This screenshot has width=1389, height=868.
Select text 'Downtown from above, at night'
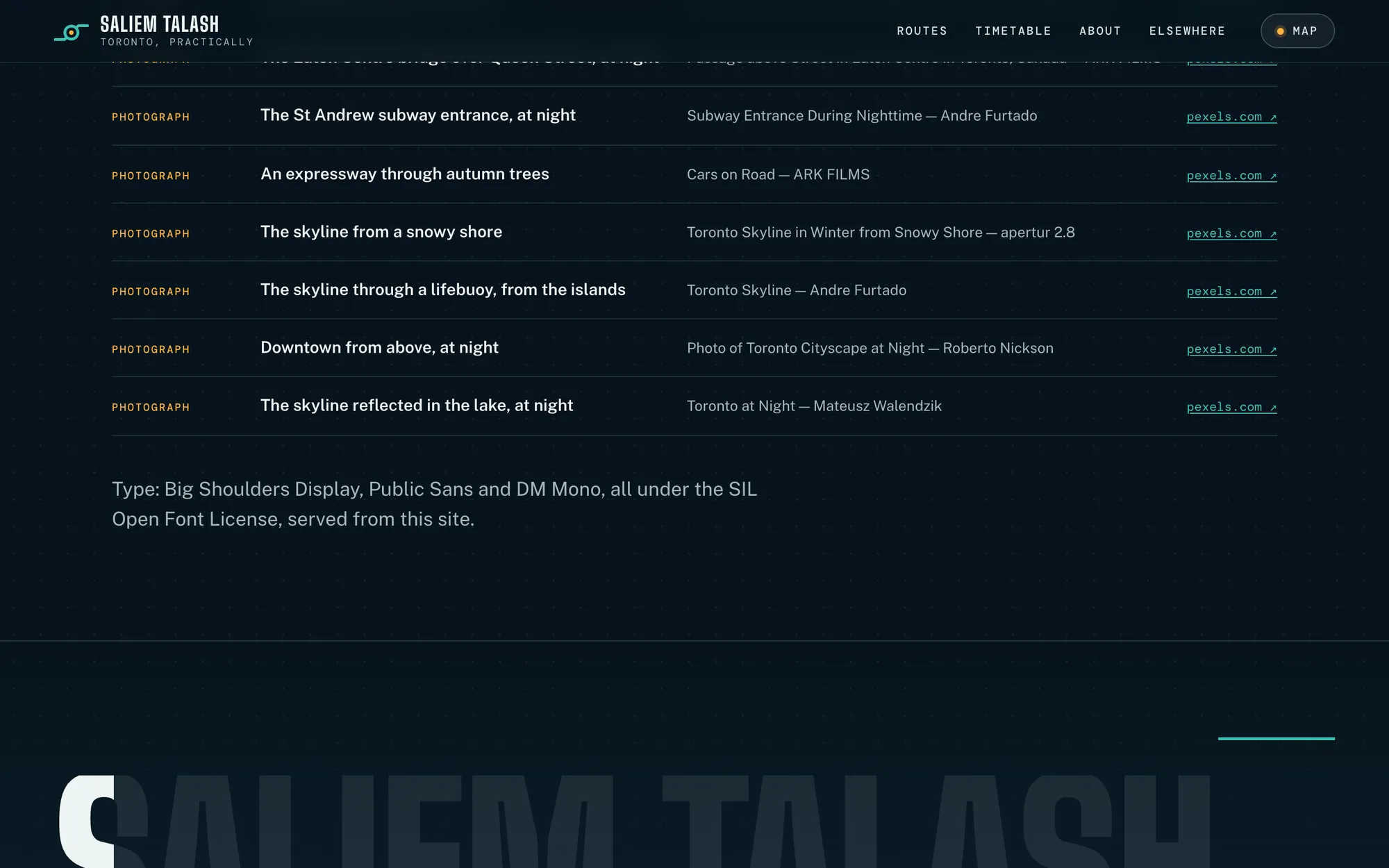(379, 347)
